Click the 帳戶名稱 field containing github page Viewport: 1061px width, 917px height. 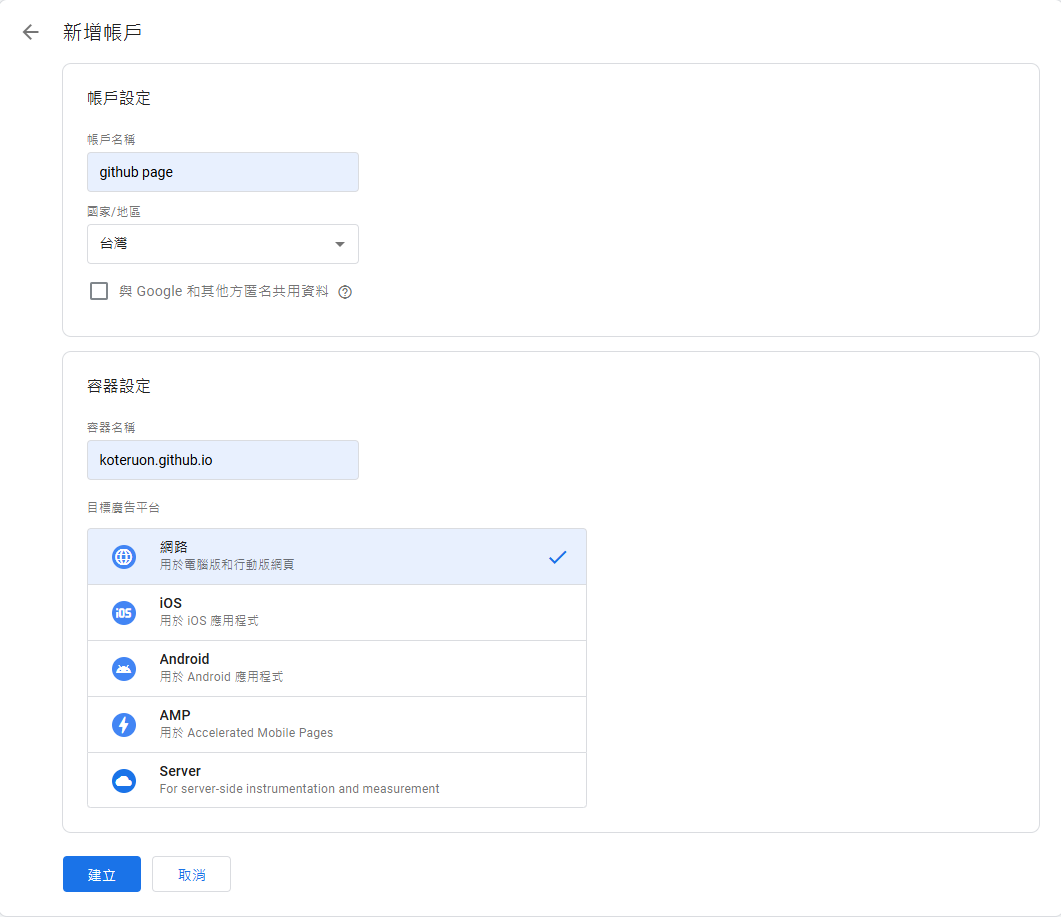pyautogui.click(x=223, y=172)
